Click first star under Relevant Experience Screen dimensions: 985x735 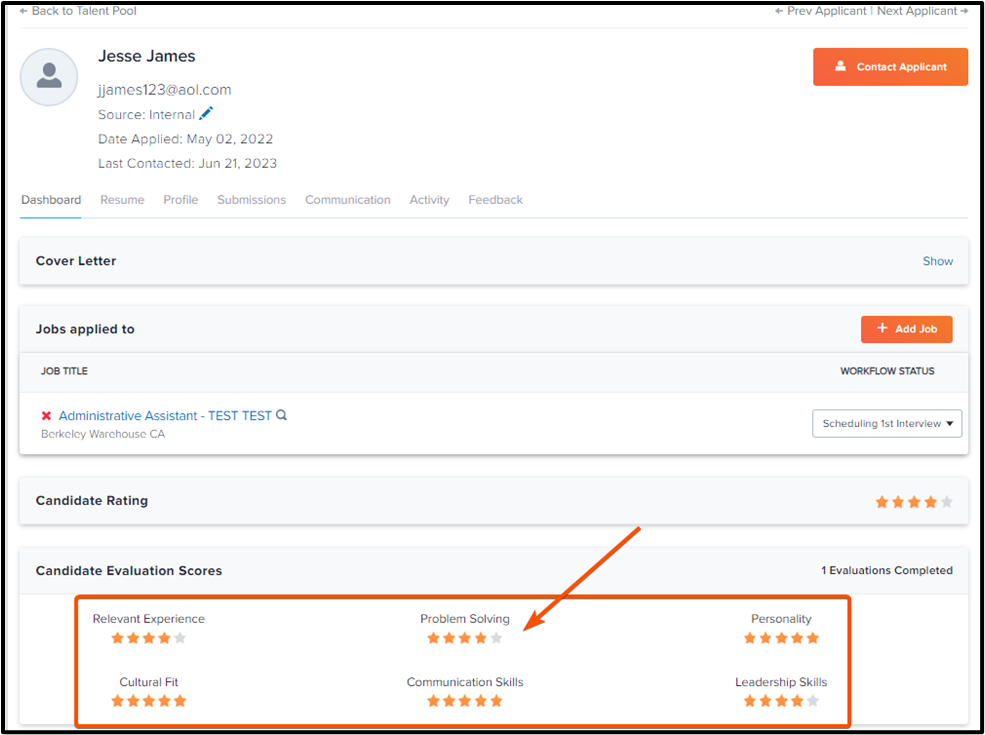click(x=117, y=638)
